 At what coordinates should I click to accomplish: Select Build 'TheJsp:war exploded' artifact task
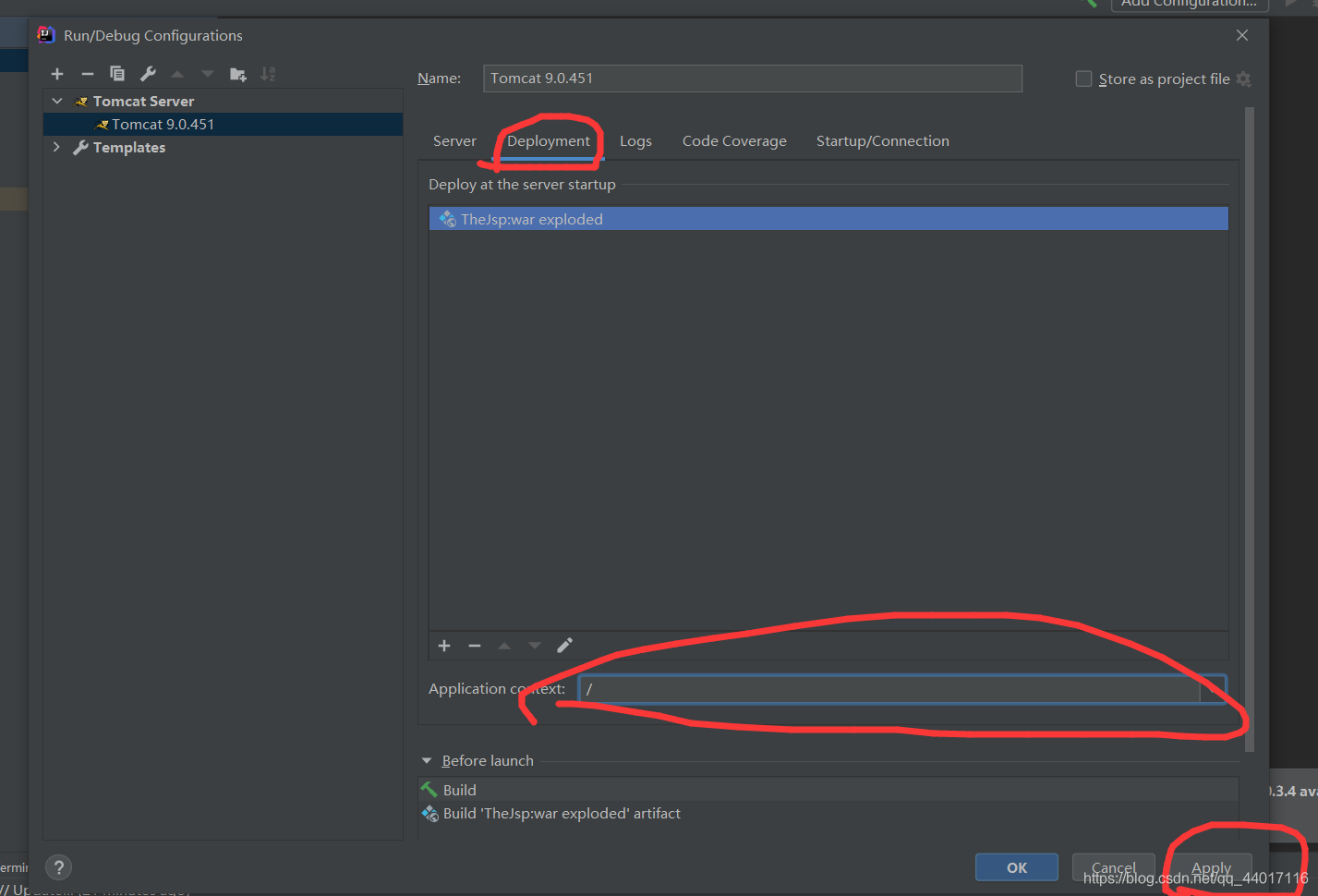coord(828,814)
